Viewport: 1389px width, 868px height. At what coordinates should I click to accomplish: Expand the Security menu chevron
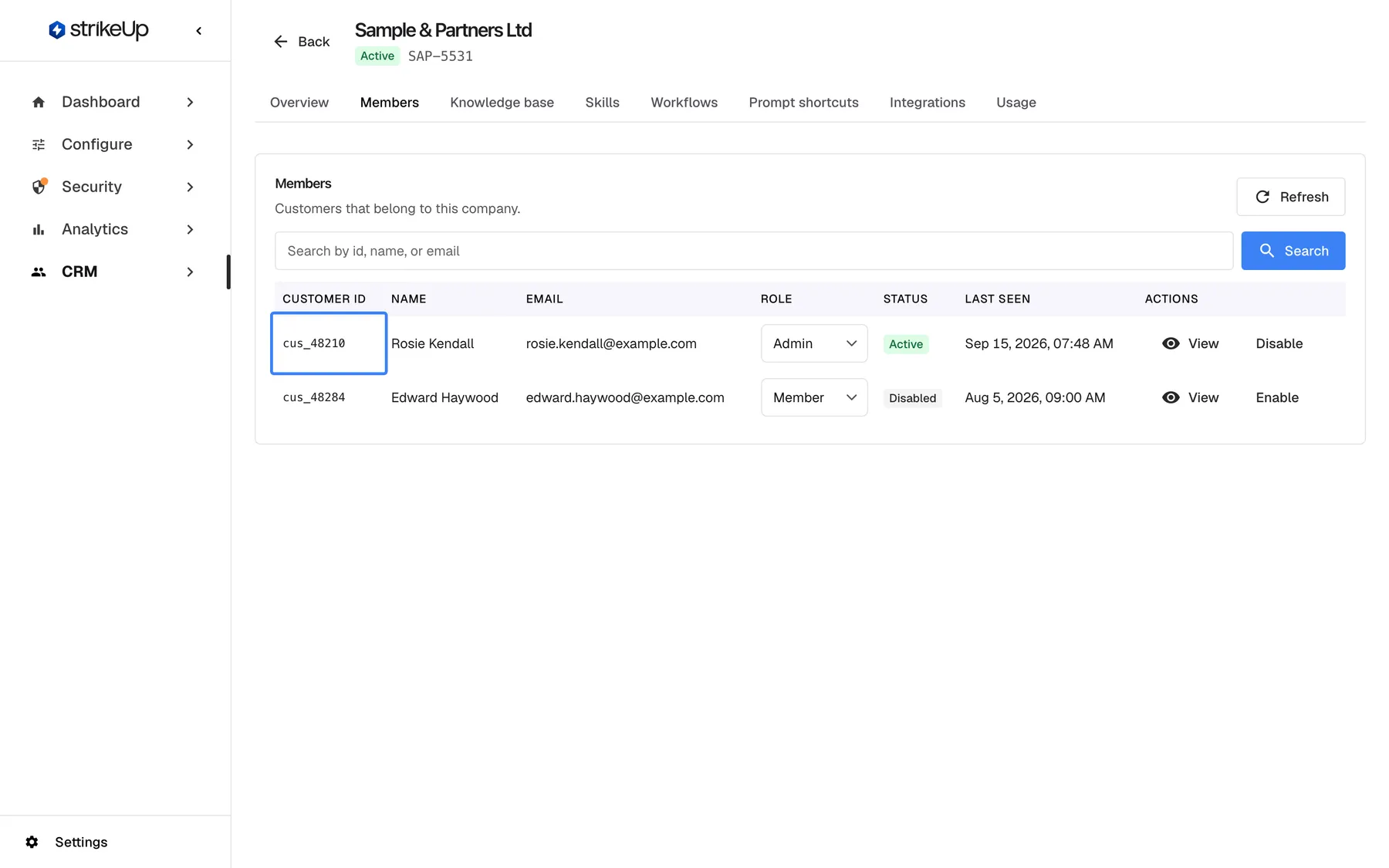[190, 187]
